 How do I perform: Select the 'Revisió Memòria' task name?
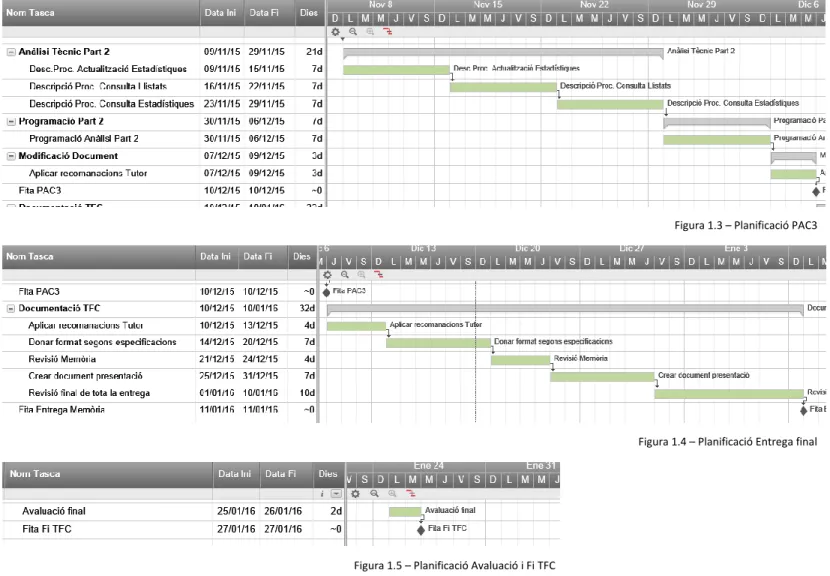click(x=62, y=359)
